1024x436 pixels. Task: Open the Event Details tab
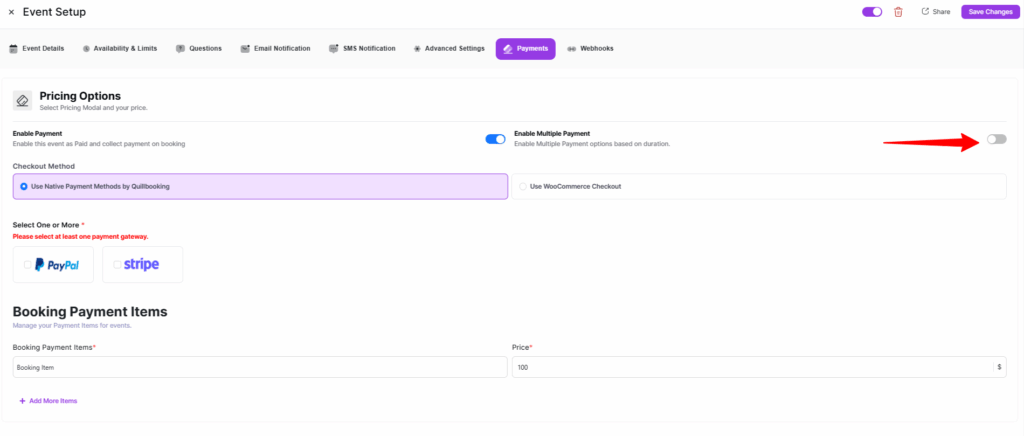pyautogui.click(x=37, y=48)
